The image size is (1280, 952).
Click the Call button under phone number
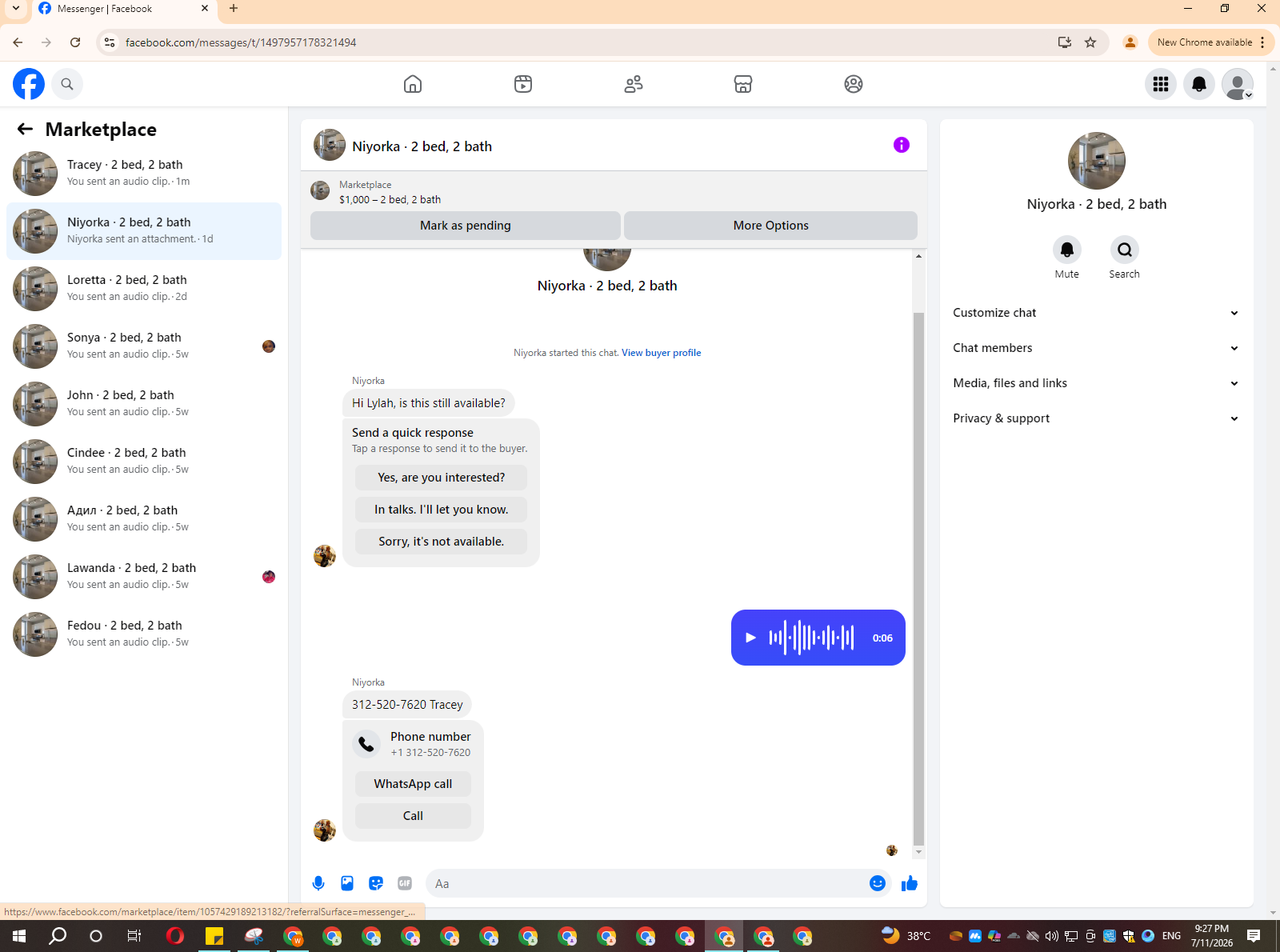413,816
